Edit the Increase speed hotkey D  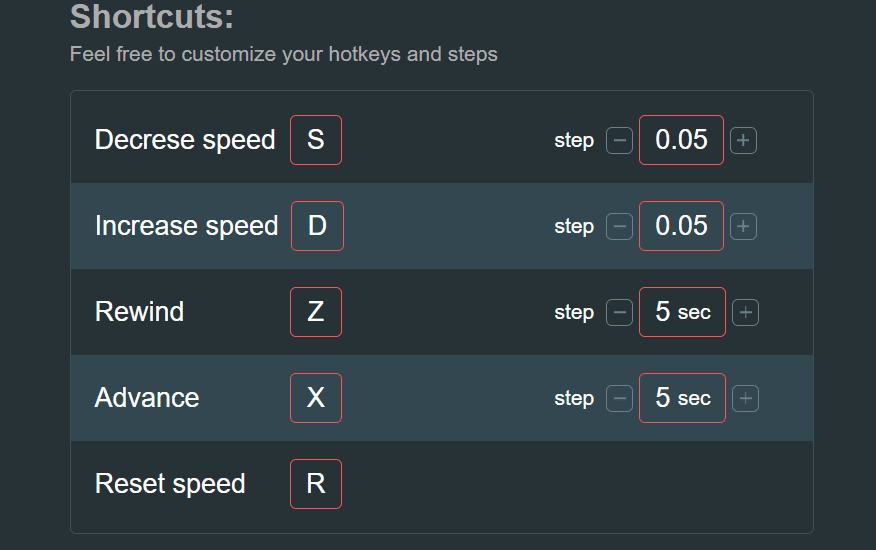tap(317, 226)
